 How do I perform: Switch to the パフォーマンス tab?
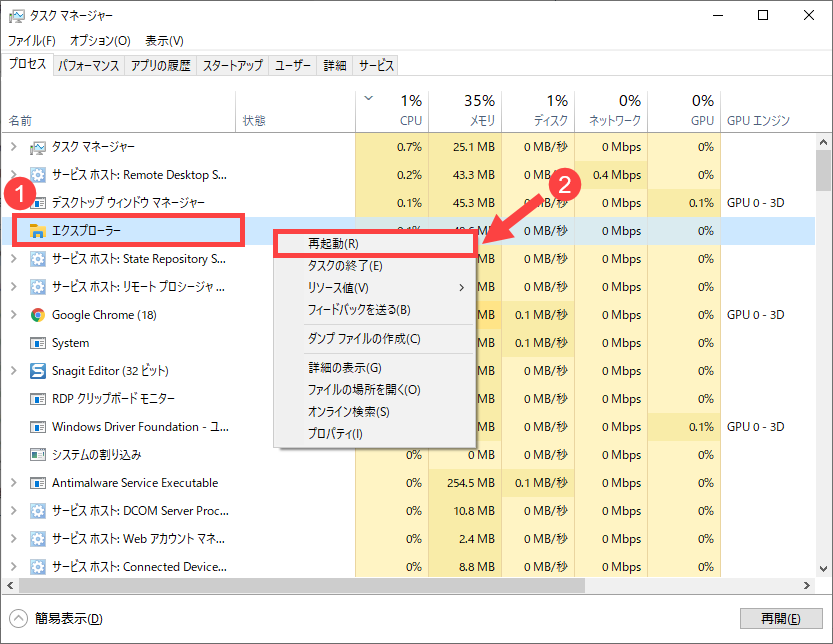point(90,64)
